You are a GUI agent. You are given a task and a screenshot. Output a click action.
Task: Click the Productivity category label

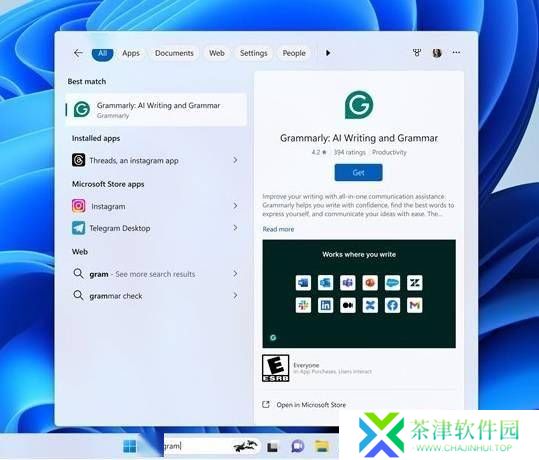click(x=389, y=152)
